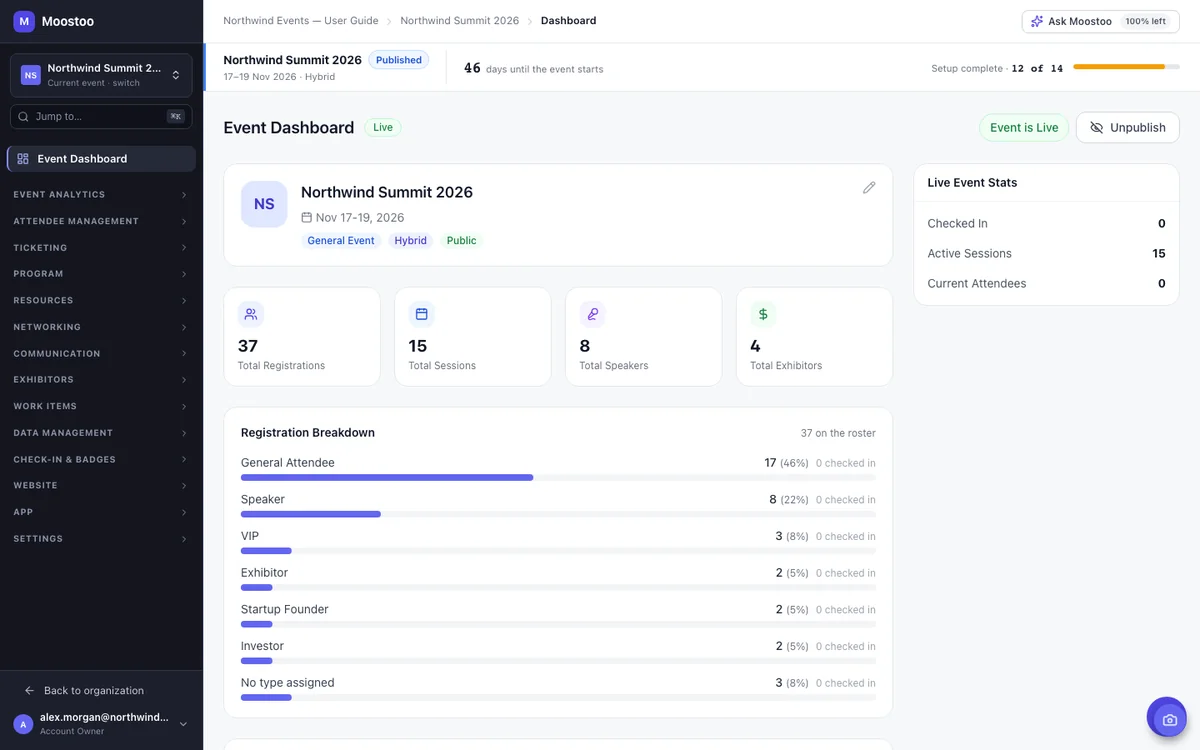Expand Website section

pos(101,486)
